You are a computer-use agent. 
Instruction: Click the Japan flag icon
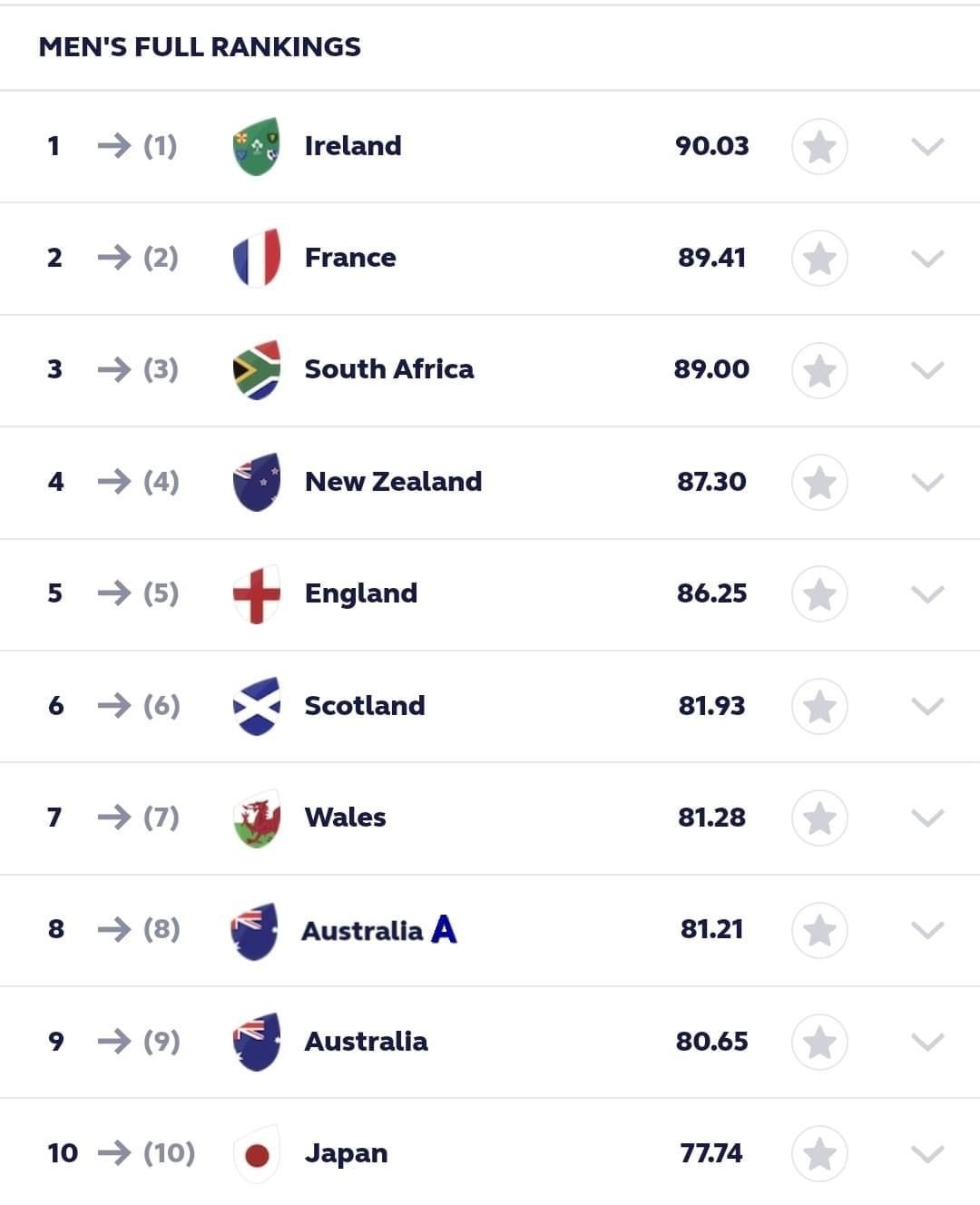pyautogui.click(x=257, y=1154)
